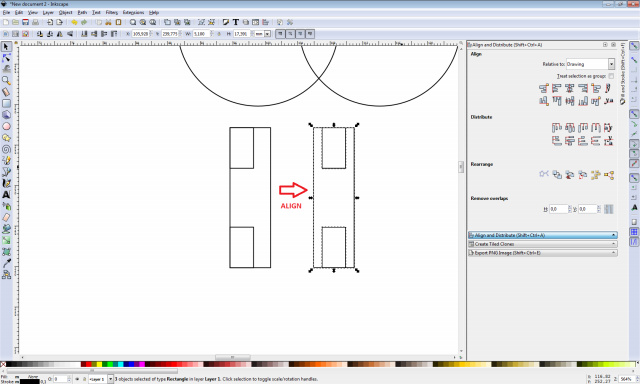Select the Spiral tool
The width and height of the screenshot is (640, 384).
click(x=6, y=149)
